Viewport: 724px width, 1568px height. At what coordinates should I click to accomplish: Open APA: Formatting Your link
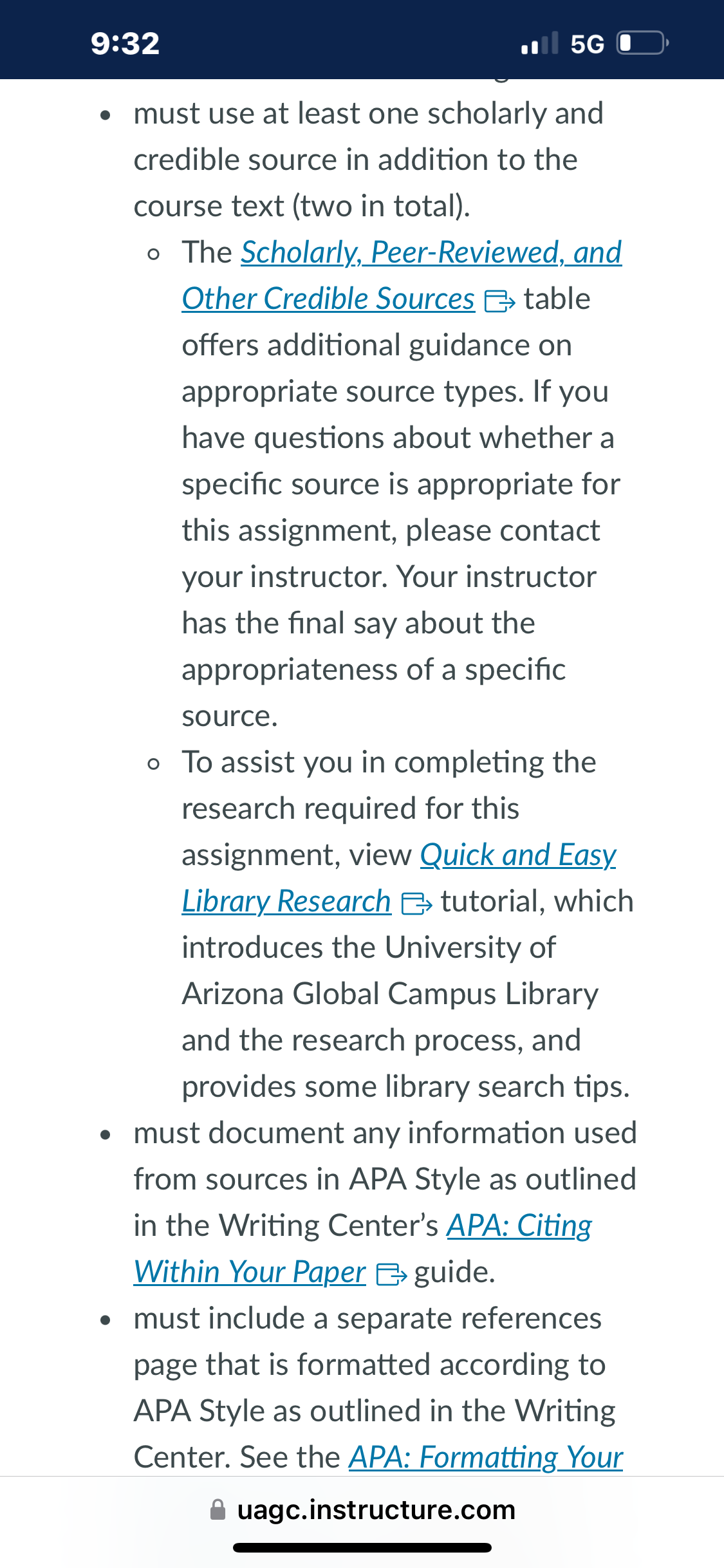click(x=486, y=1457)
